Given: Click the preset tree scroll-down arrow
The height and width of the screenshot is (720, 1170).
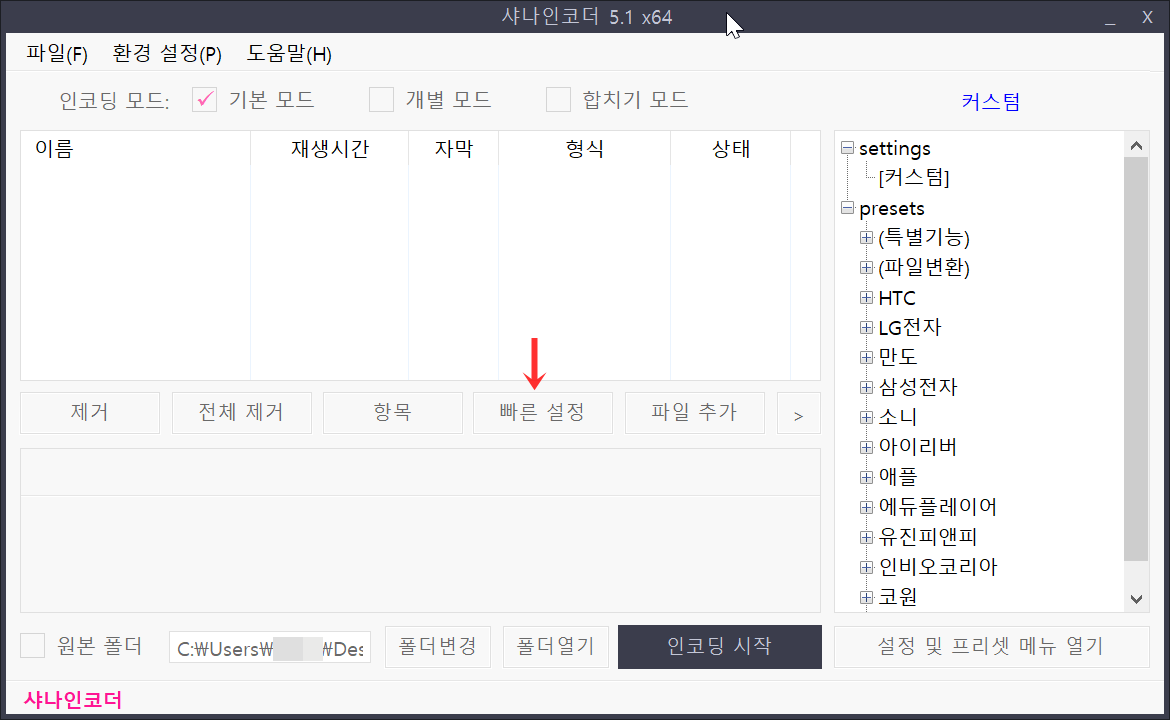Looking at the screenshot, I should pyautogui.click(x=1136, y=598).
